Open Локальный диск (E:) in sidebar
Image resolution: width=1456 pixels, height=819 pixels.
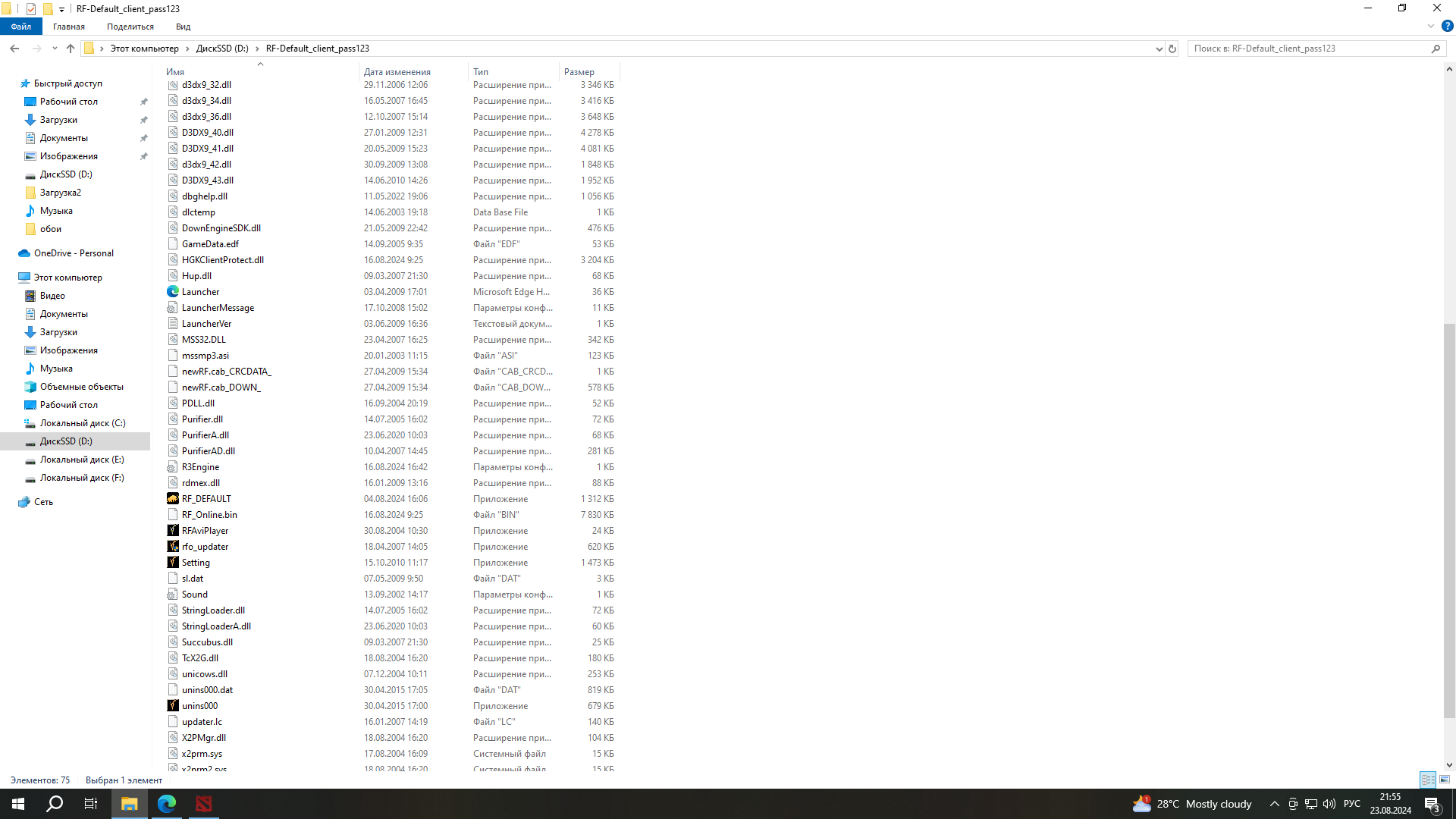tap(82, 460)
